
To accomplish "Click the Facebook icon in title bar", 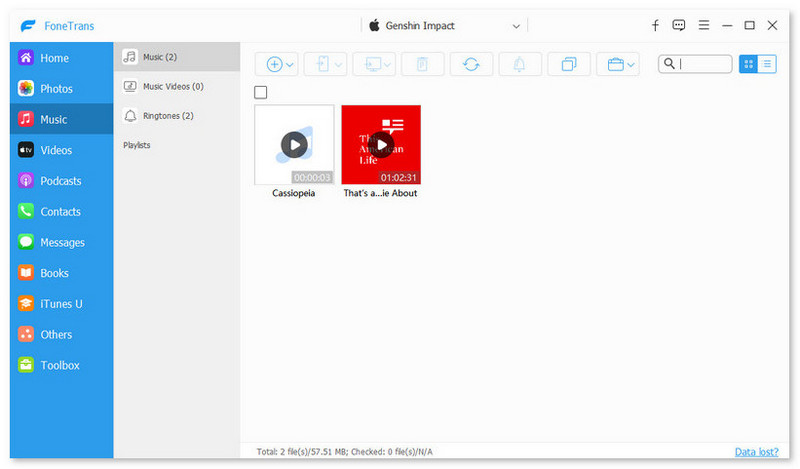I will pyautogui.click(x=655, y=25).
